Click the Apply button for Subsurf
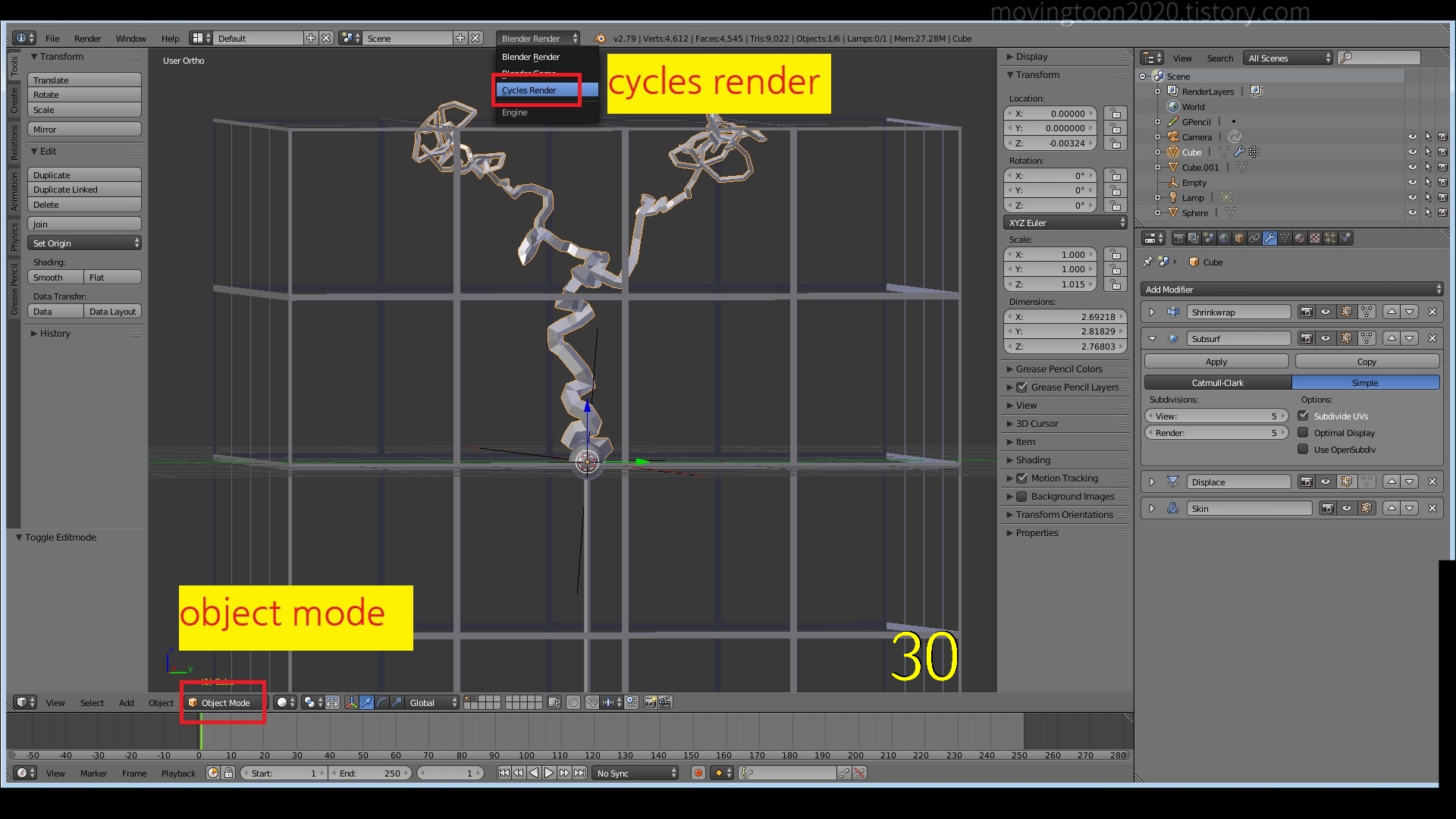Viewport: 1456px width, 819px height. click(1216, 361)
